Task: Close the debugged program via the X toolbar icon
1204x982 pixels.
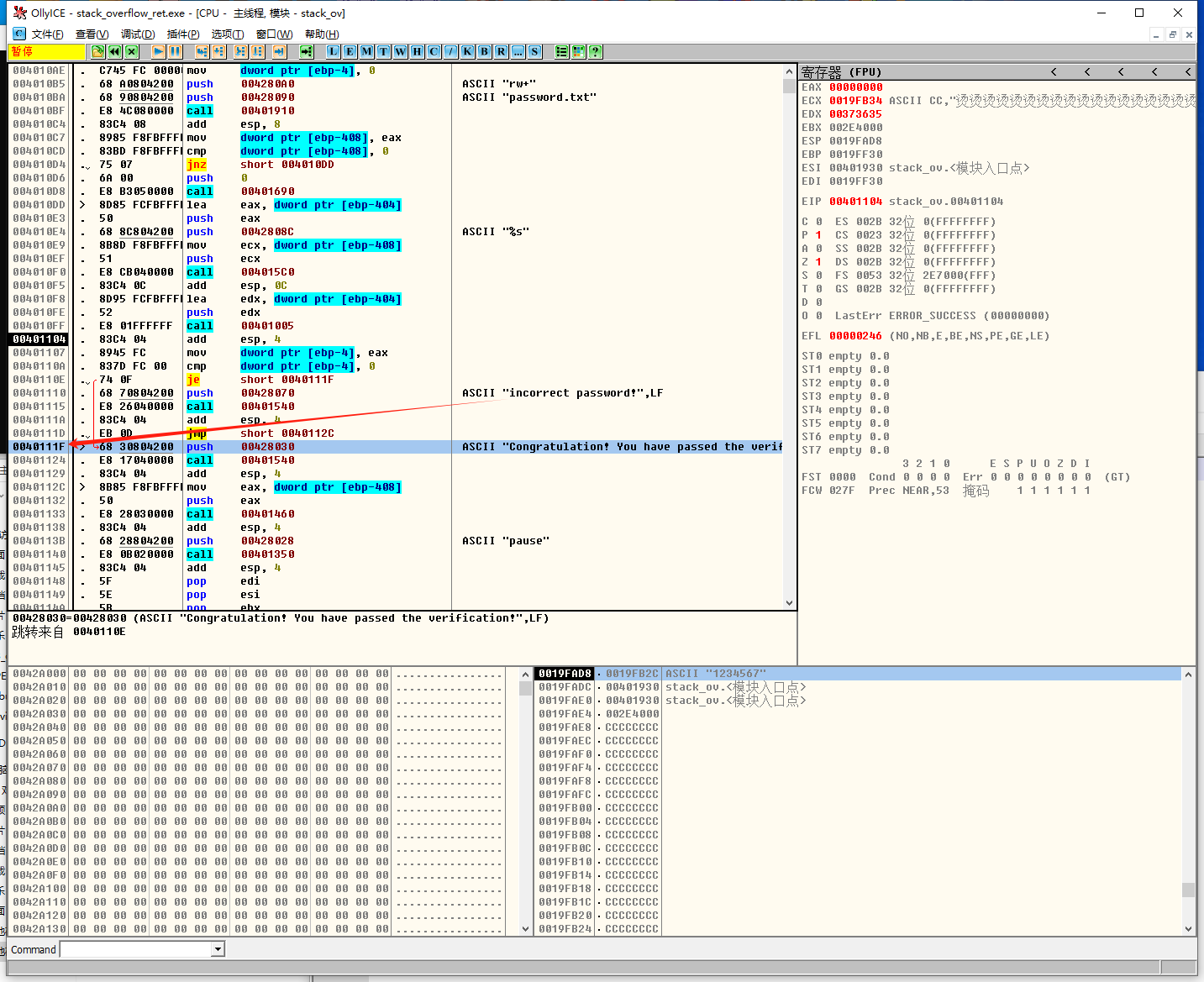Action: click(x=131, y=51)
